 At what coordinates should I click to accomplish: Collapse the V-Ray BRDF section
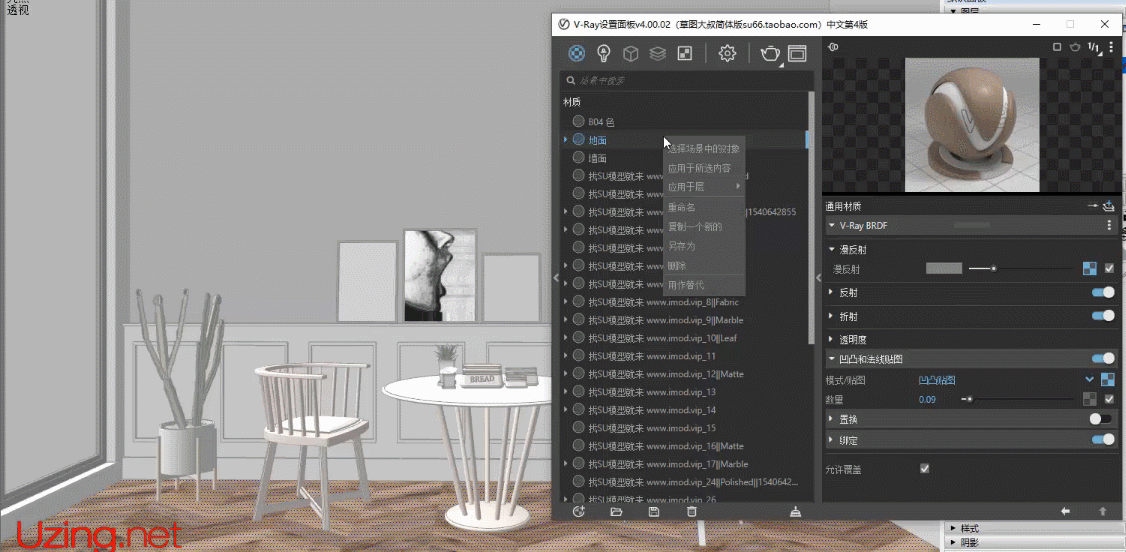[x=832, y=226]
